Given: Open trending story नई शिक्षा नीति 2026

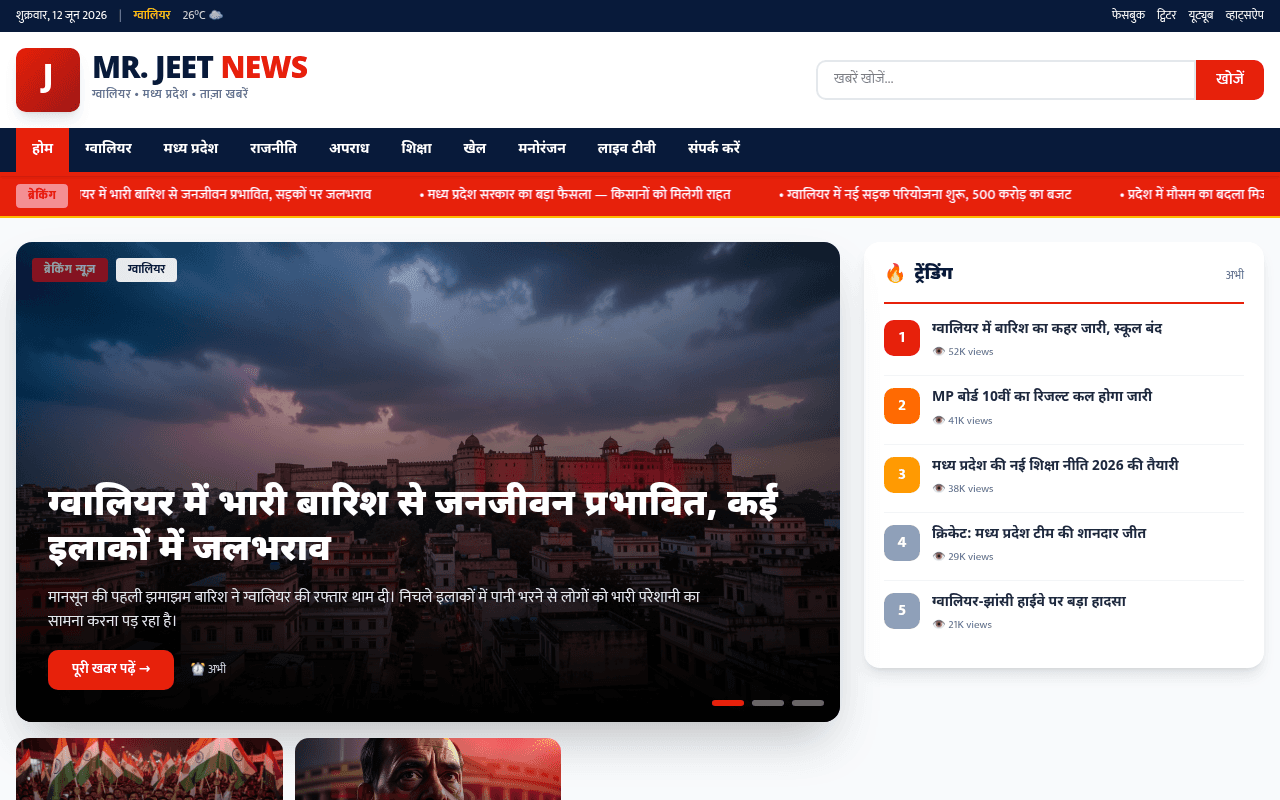Looking at the screenshot, I should click(x=1055, y=465).
